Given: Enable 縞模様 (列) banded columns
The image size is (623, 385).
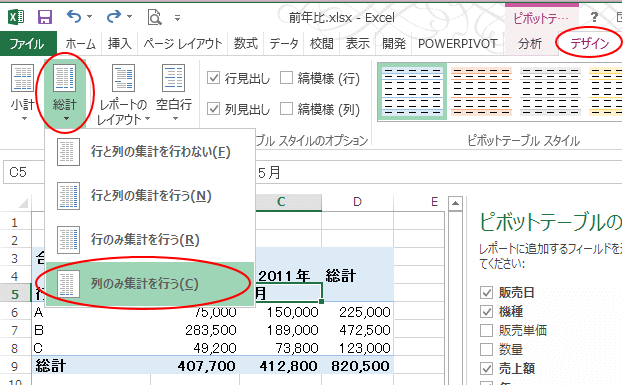Looking at the screenshot, I should [286, 108].
